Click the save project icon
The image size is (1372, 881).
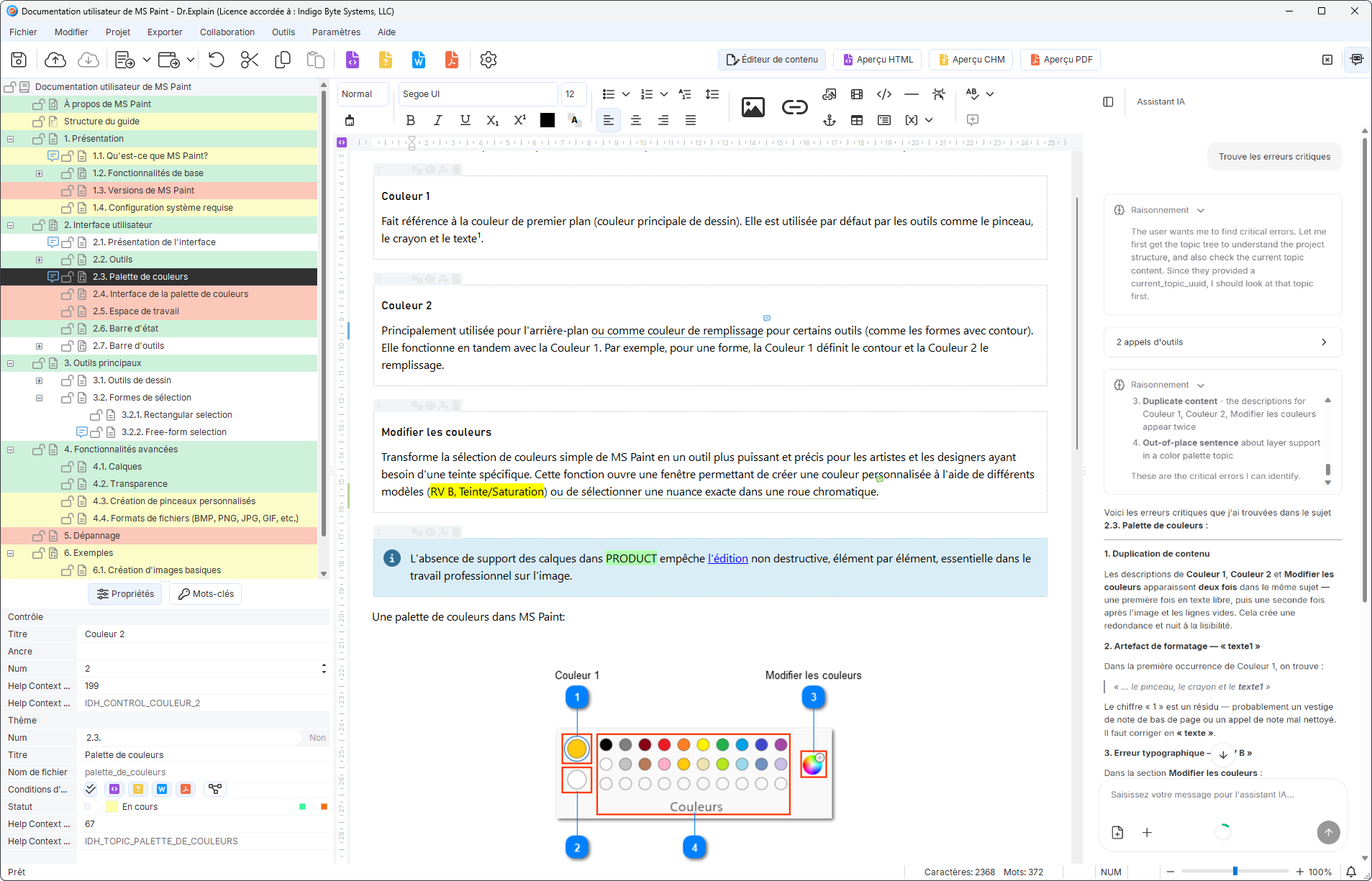coord(19,60)
